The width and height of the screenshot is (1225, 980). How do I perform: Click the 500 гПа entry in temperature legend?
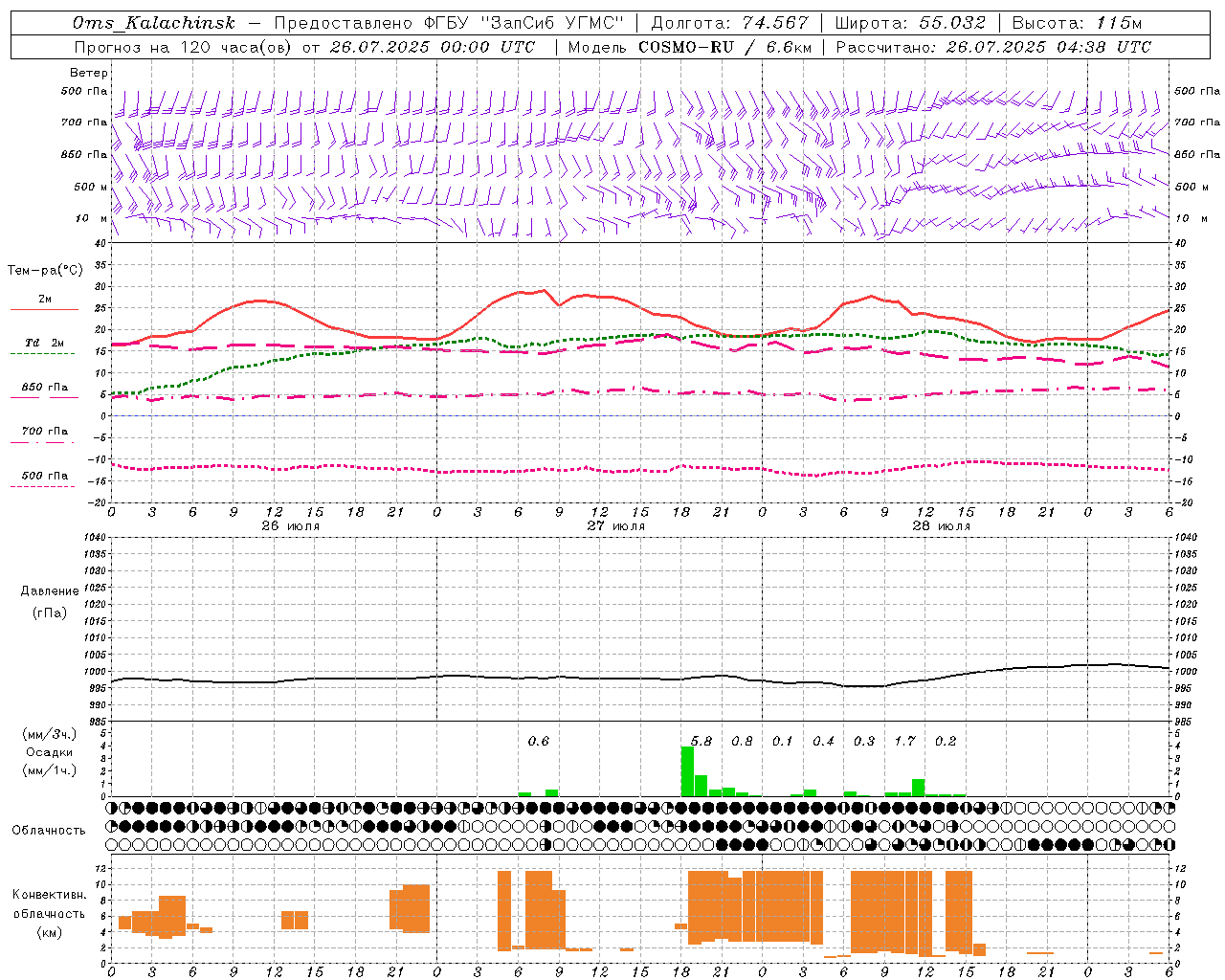point(45,476)
